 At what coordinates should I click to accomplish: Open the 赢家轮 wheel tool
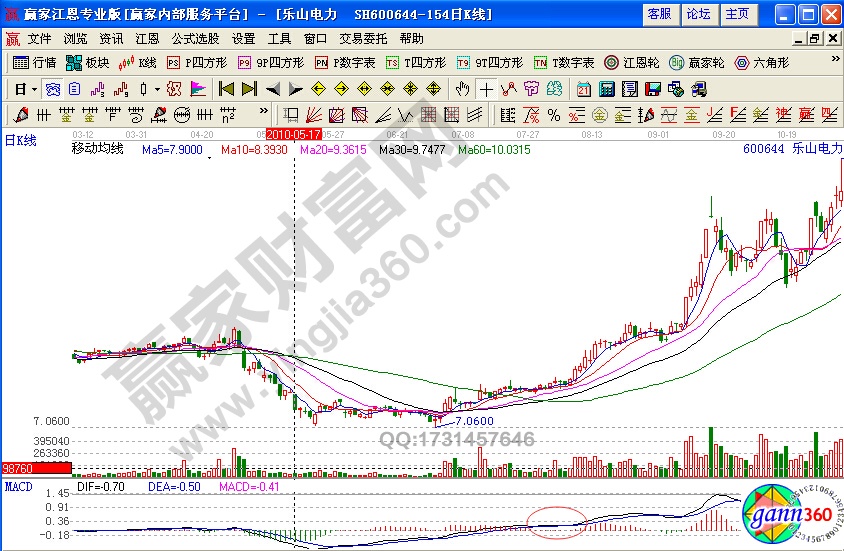click(x=698, y=63)
